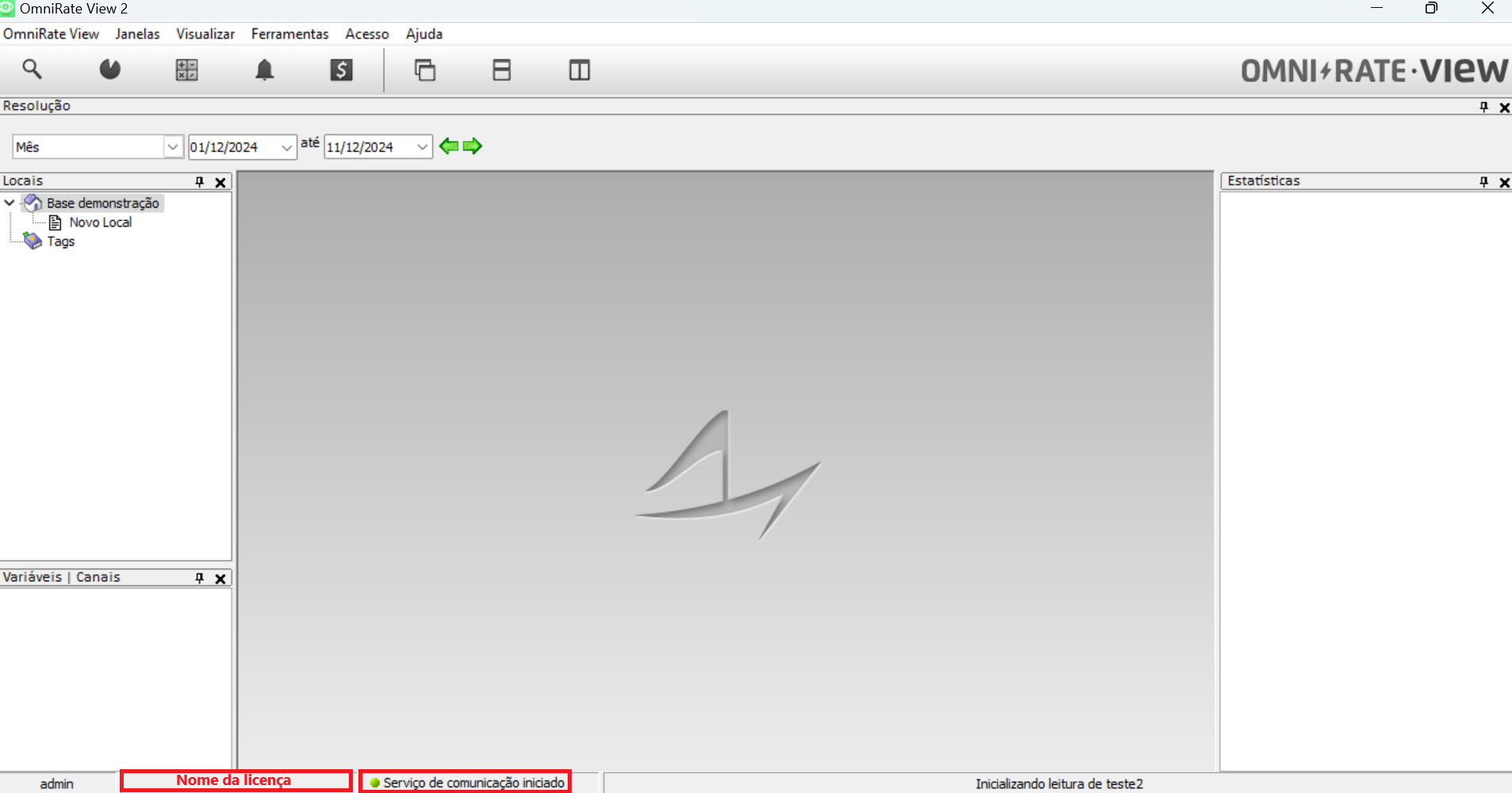
Task: Click the admin user in status bar
Action: tap(57, 783)
